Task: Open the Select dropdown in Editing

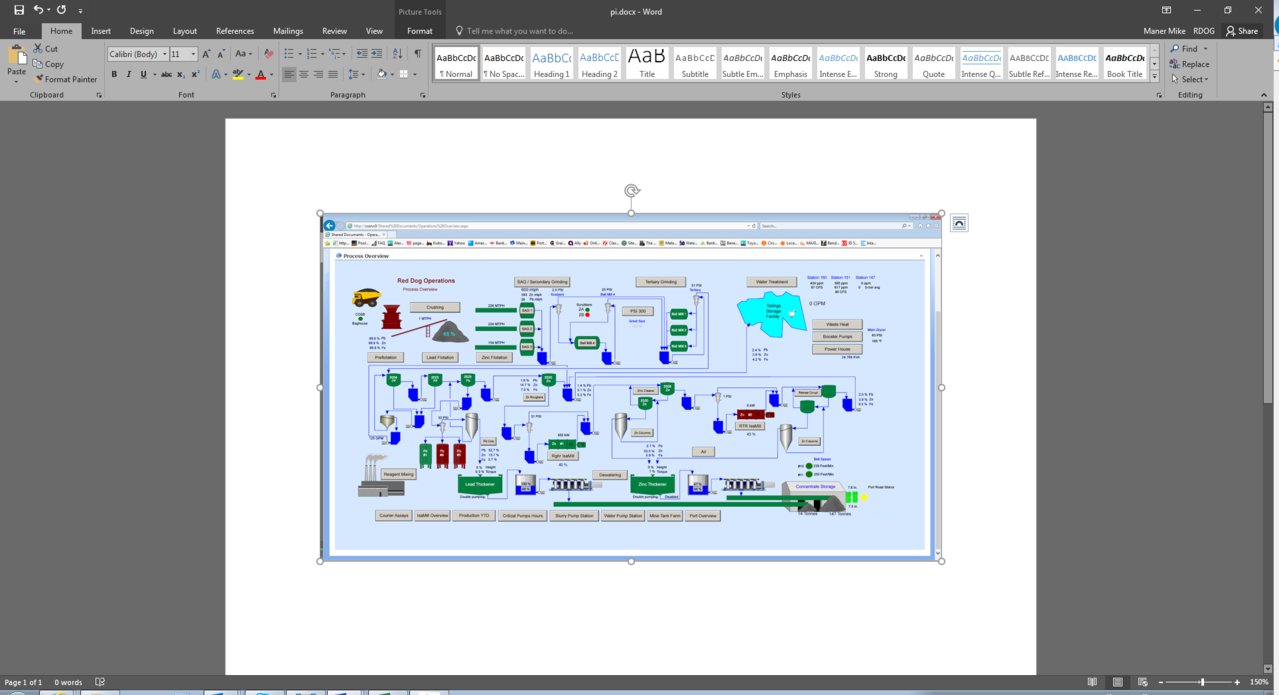Action: tap(1189, 79)
